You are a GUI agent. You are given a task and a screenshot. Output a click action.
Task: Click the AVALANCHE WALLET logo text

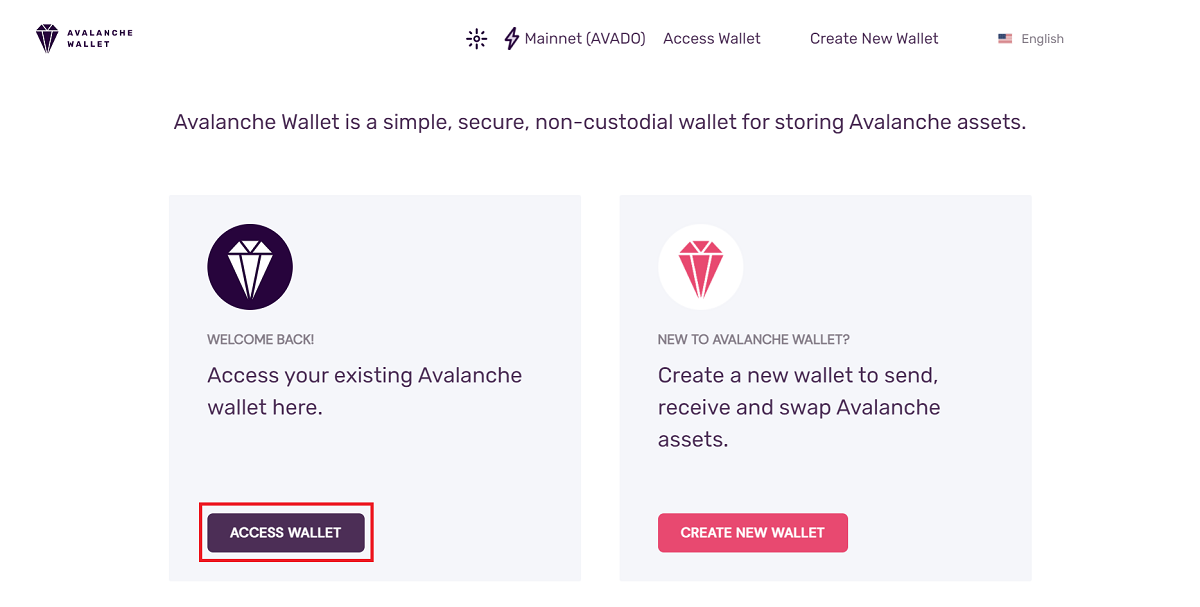pyautogui.click(x=99, y=39)
